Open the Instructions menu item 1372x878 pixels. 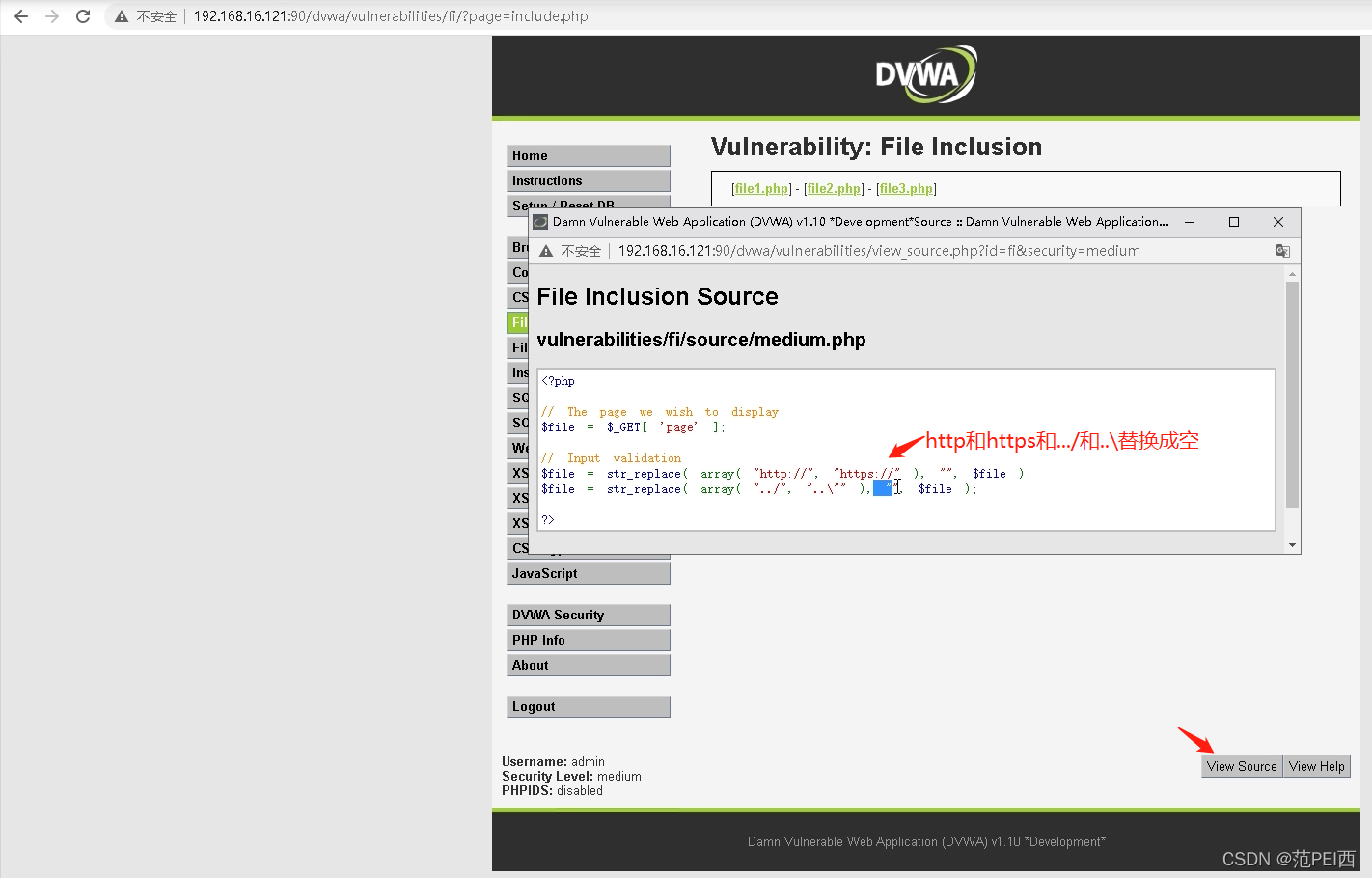(x=589, y=180)
